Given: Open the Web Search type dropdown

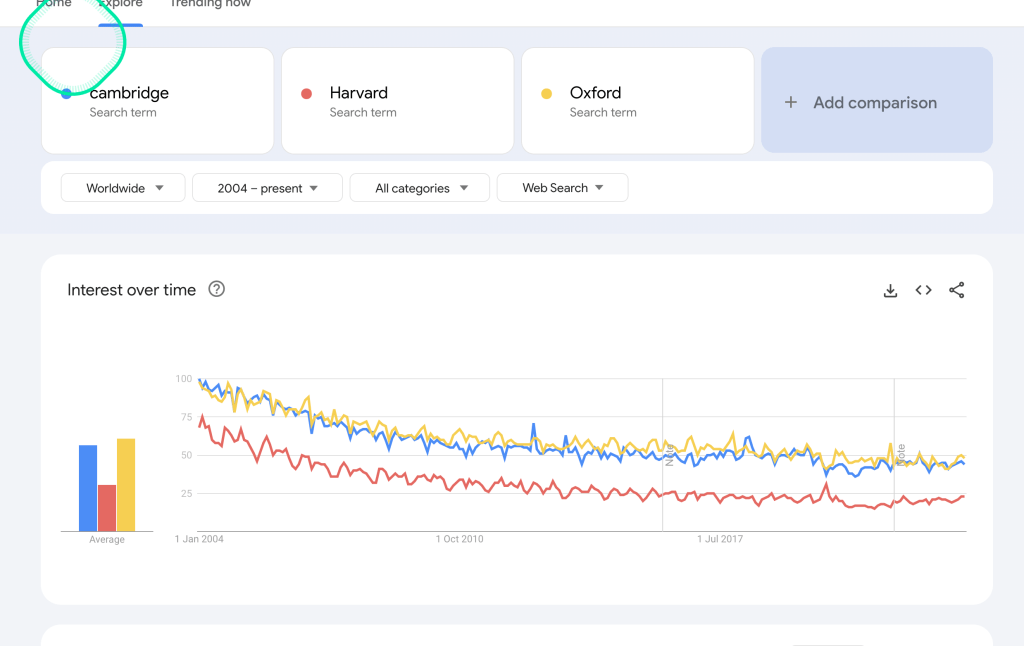Looking at the screenshot, I should tap(562, 187).
